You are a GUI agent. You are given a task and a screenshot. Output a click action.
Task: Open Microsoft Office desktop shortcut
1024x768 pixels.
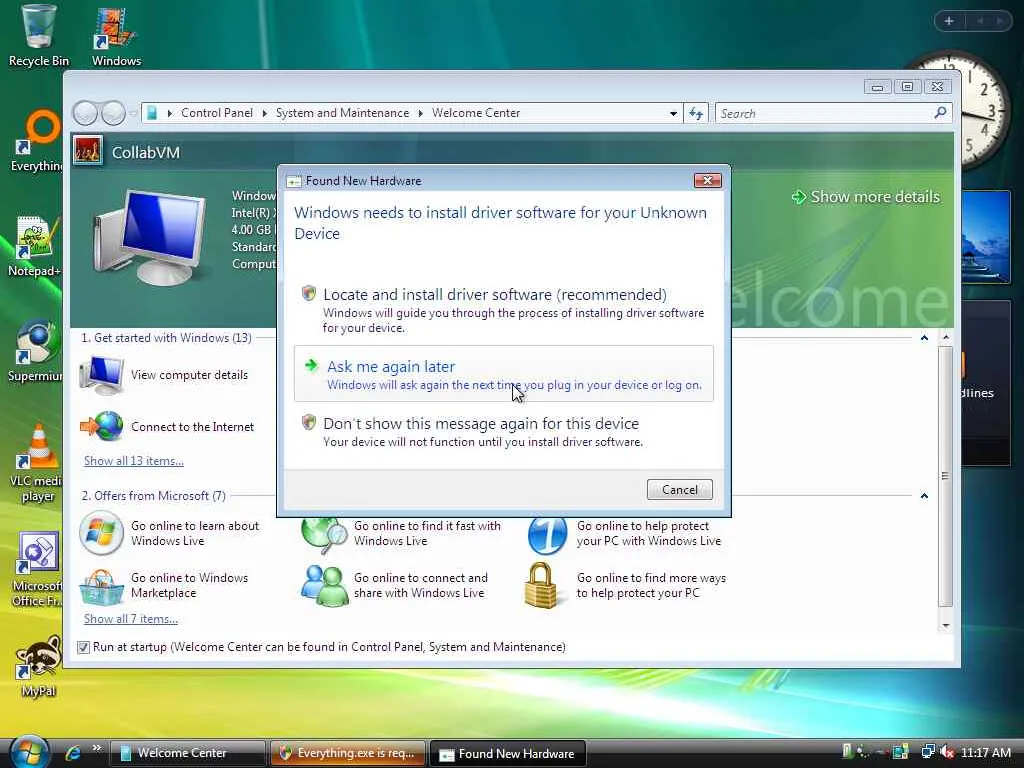tap(37, 569)
